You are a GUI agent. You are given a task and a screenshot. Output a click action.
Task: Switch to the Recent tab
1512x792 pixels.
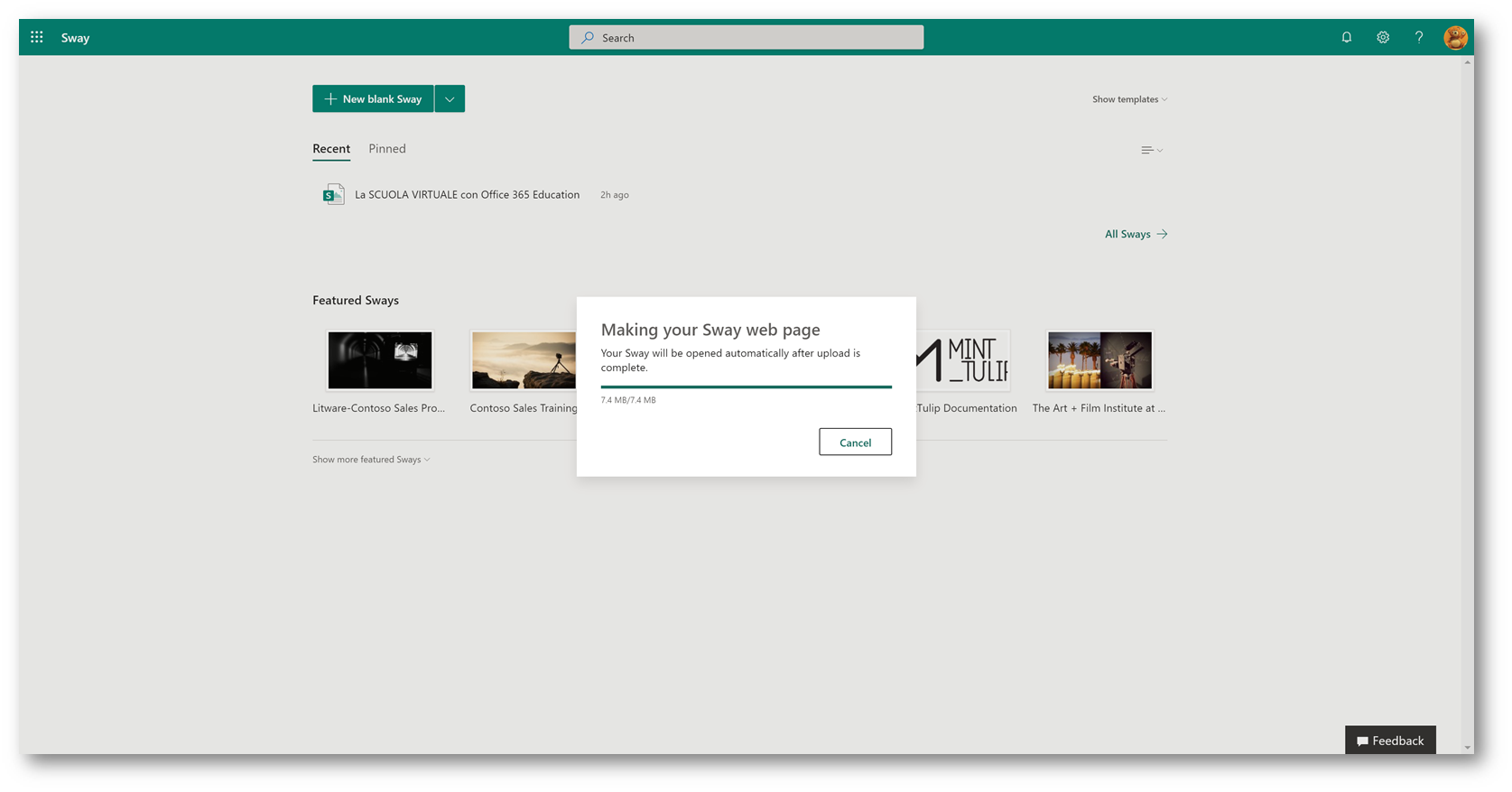point(331,149)
